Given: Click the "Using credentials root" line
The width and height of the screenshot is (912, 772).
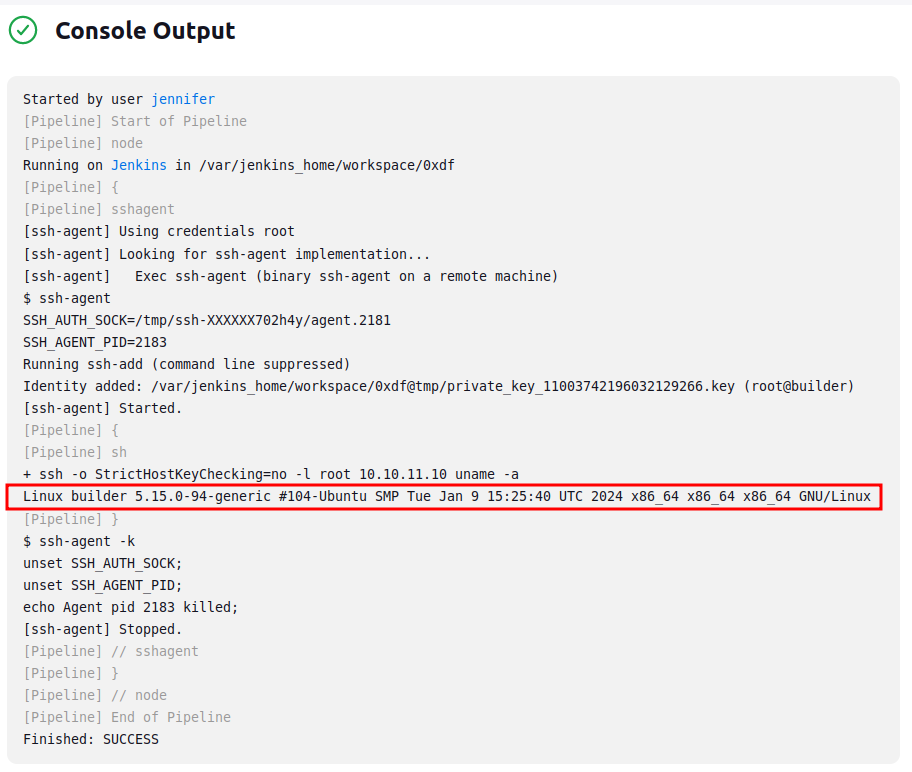Looking at the screenshot, I should 158,231.
